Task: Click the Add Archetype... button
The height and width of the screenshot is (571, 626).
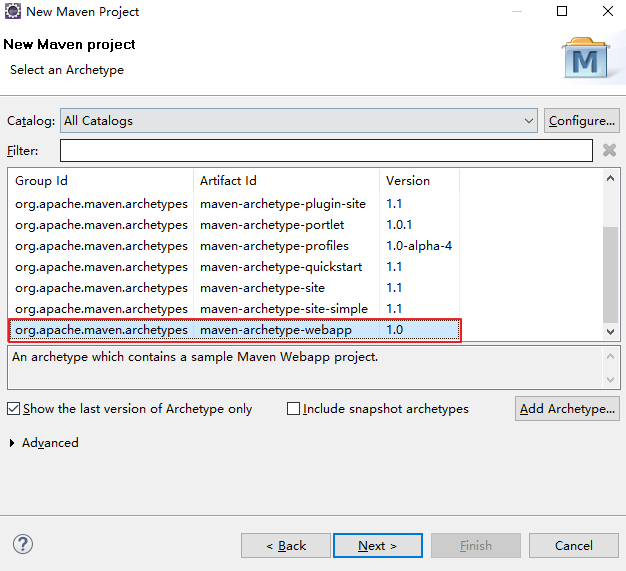Action: 567,408
